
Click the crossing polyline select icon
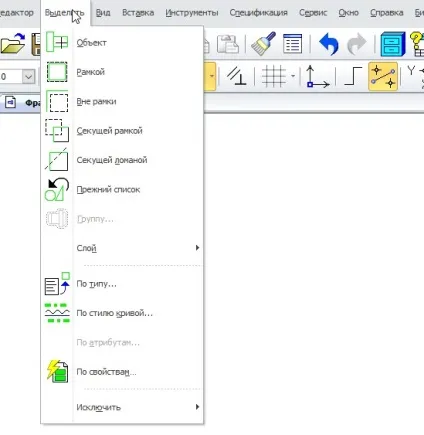pos(57,160)
